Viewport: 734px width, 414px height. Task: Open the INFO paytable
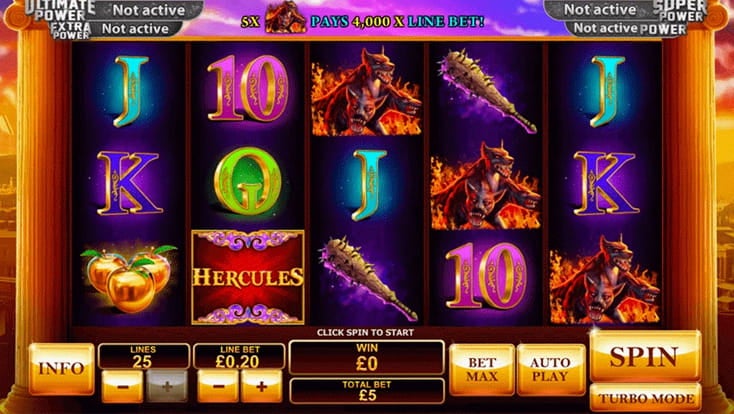pyautogui.click(x=61, y=369)
